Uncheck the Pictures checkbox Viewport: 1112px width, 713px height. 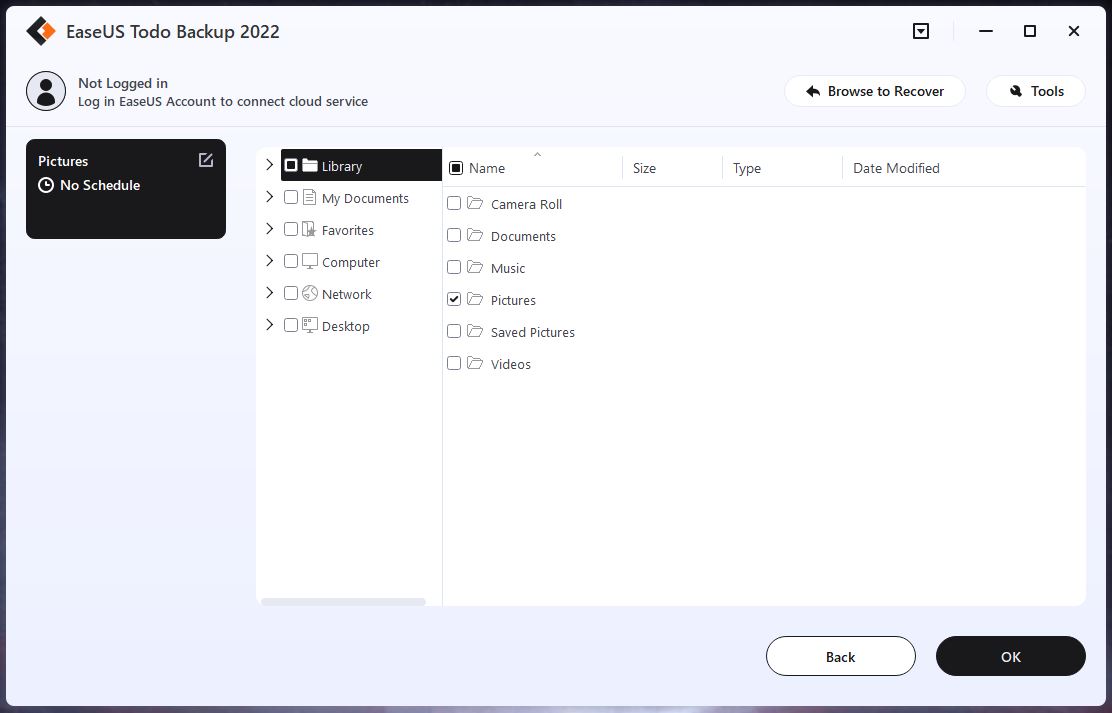pyautogui.click(x=454, y=299)
